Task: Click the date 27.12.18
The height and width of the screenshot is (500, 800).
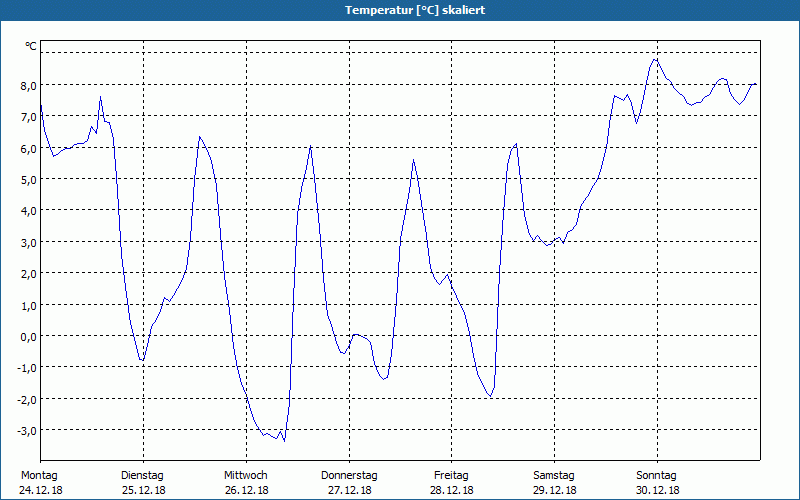Action: coord(349,490)
